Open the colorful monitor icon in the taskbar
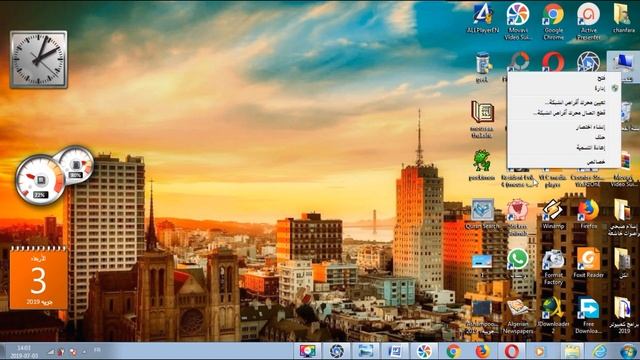This screenshot has width=640, height=360. pyautogui.click(x=307, y=351)
